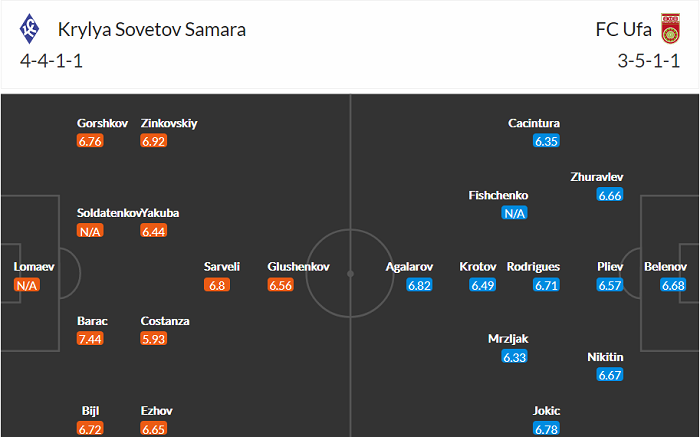Viewport: 700px width, 437px height.
Task: Select goalkeeper Belenov's name
Action: (666, 268)
